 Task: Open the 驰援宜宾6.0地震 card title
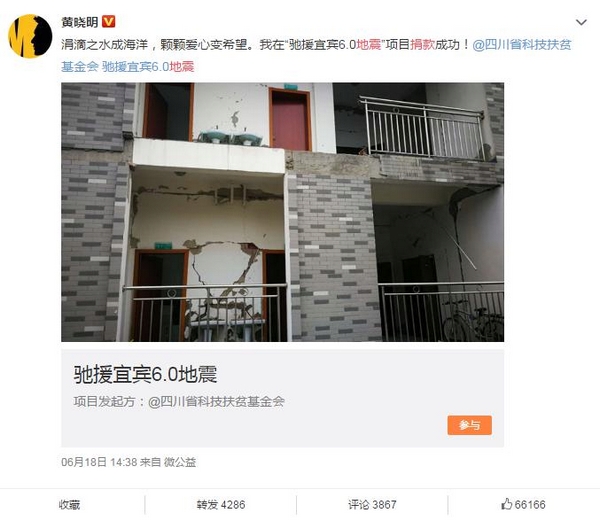145,374
